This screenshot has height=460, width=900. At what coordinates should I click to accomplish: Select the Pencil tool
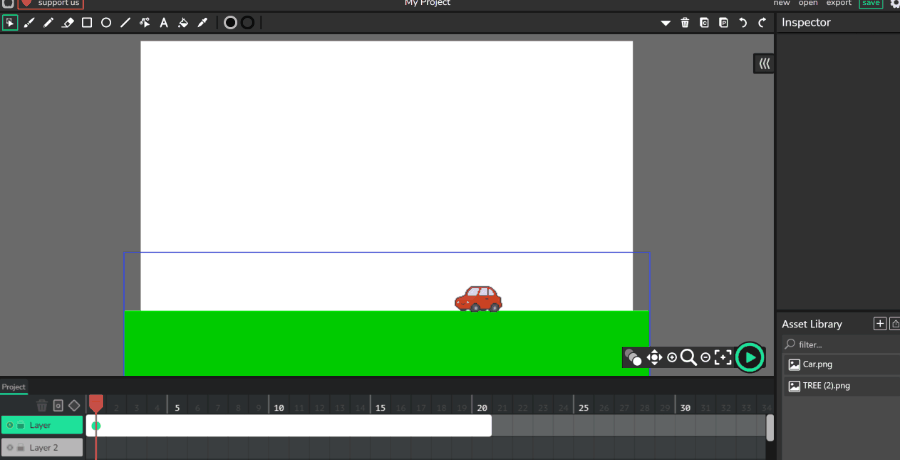[48, 23]
